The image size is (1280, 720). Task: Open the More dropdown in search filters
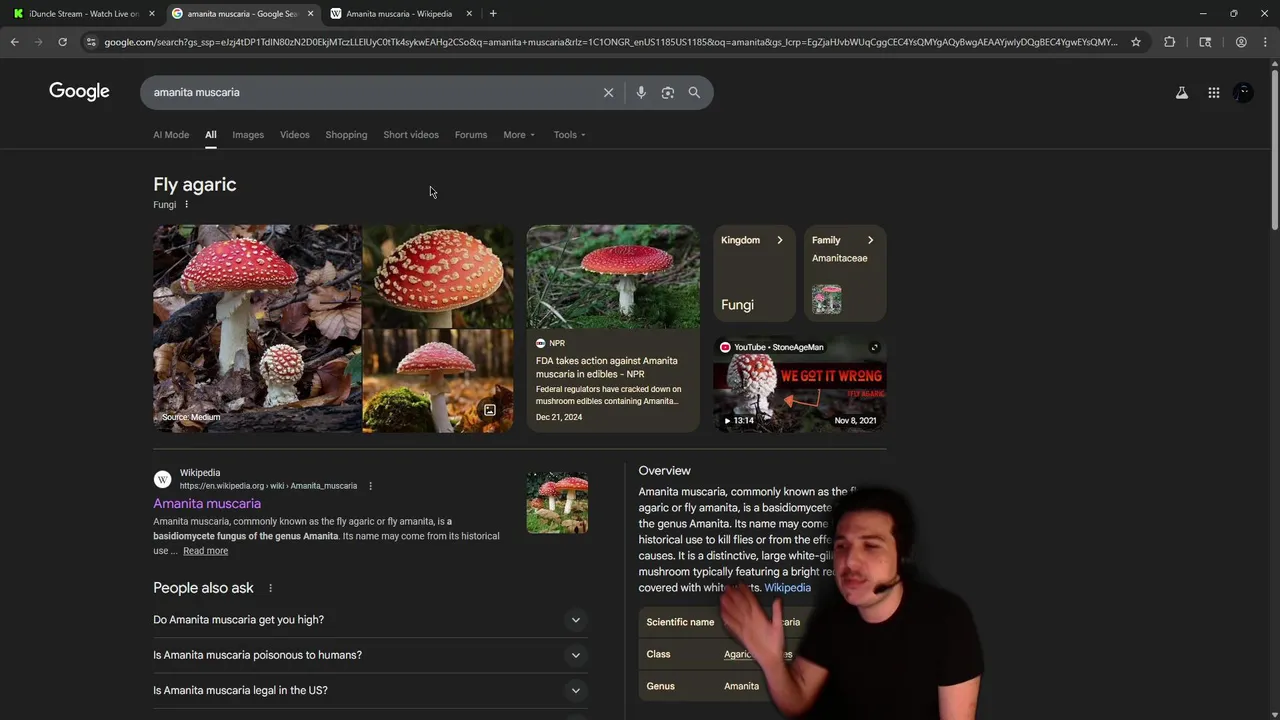point(519,135)
